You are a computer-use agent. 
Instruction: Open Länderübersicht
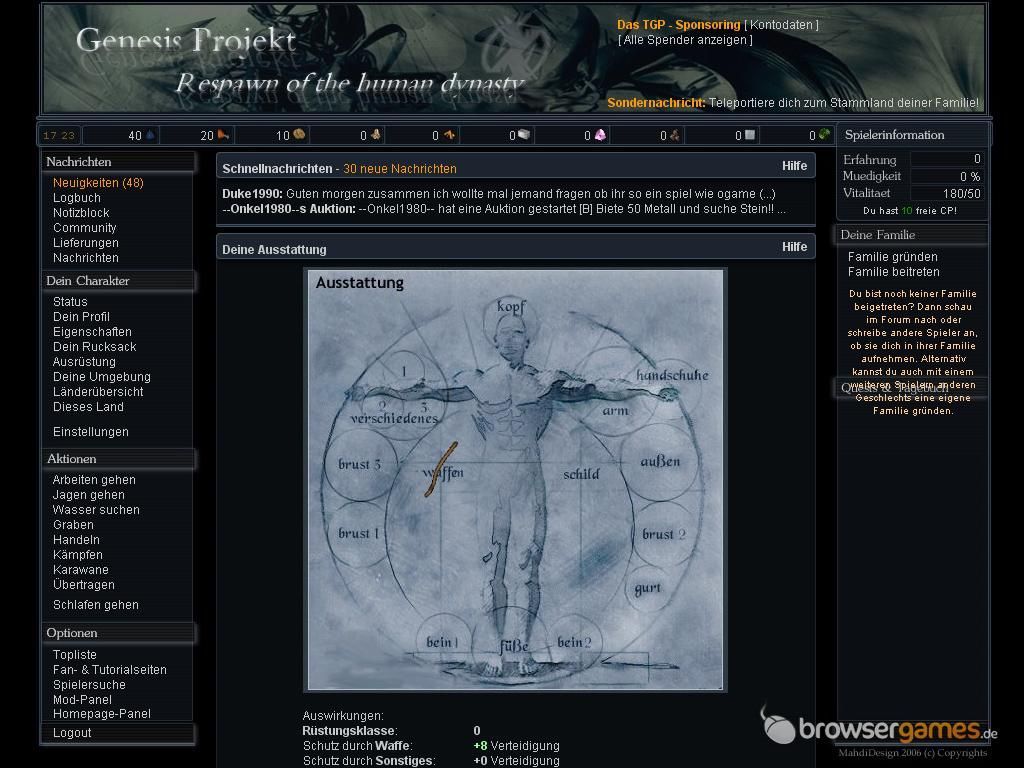click(98, 392)
